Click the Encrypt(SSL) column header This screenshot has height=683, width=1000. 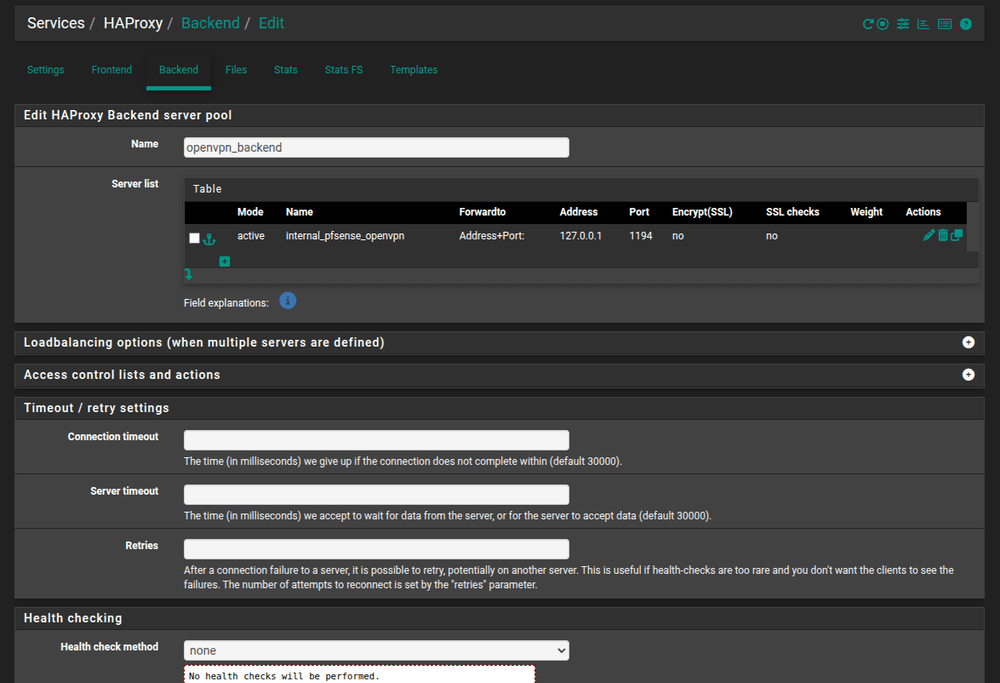[702, 212]
